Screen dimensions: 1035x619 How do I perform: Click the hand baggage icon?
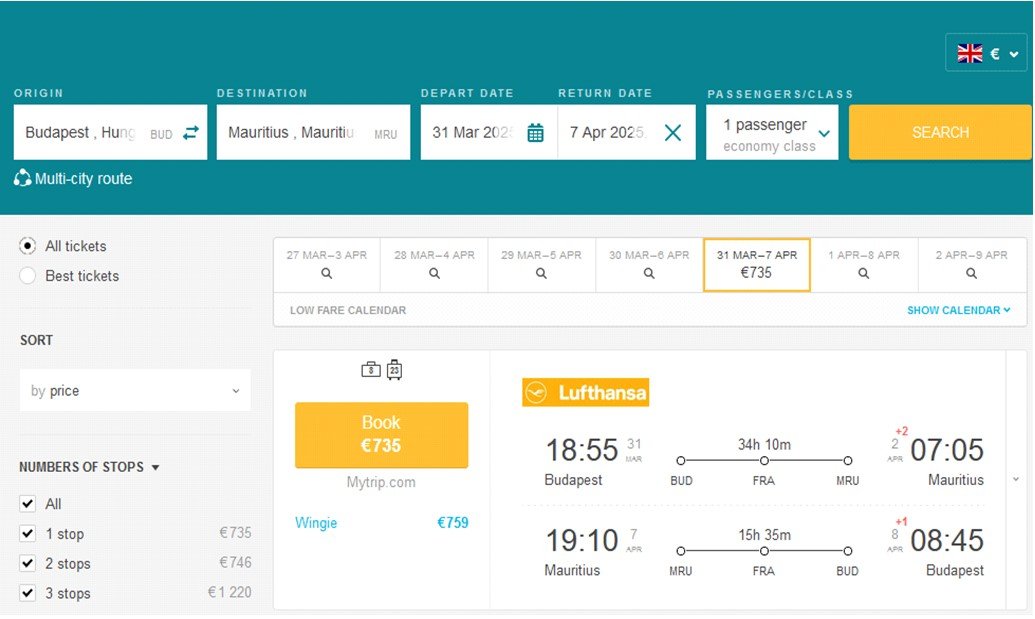point(371,370)
